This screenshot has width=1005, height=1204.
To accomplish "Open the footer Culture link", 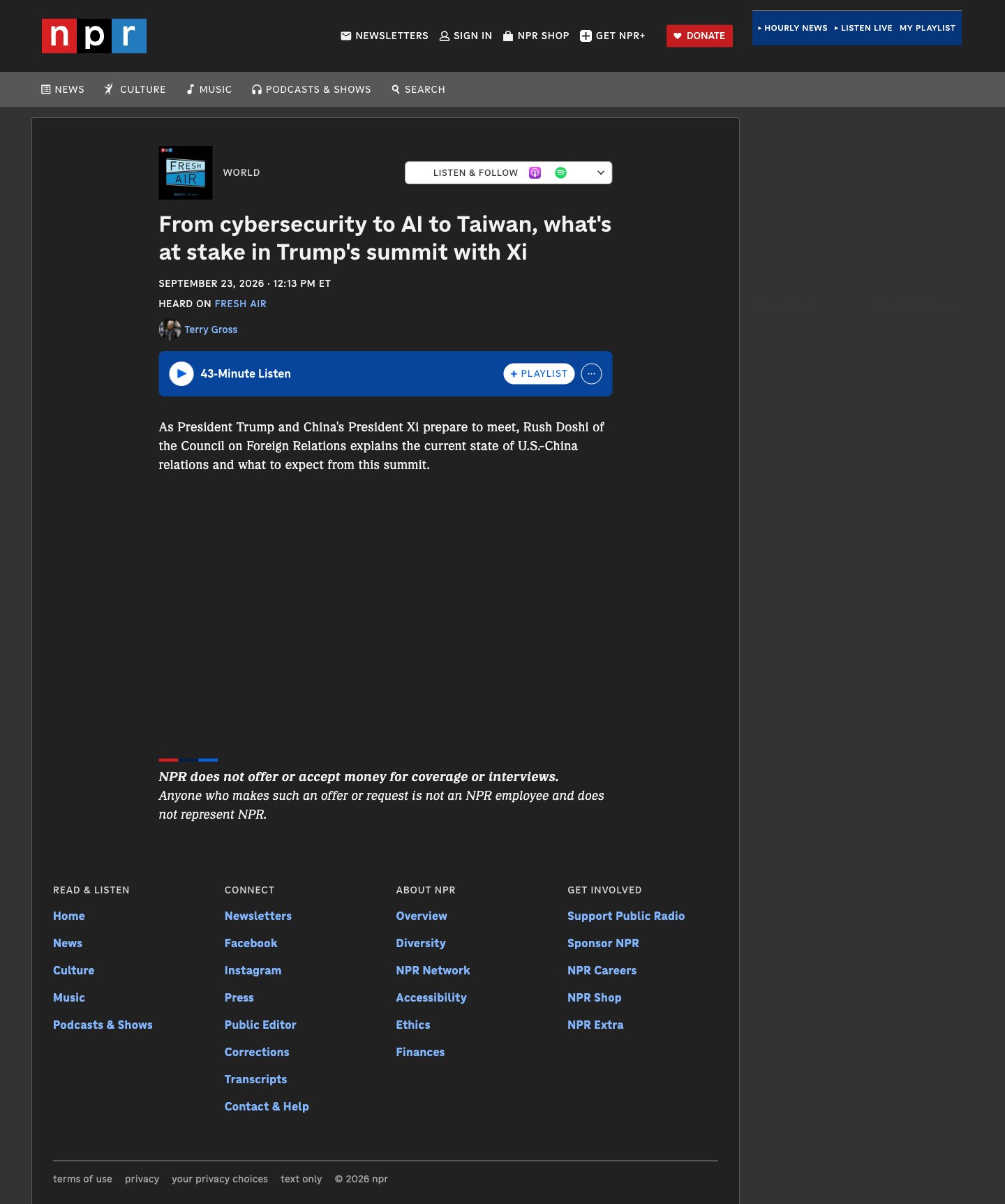I will pos(74,970).
